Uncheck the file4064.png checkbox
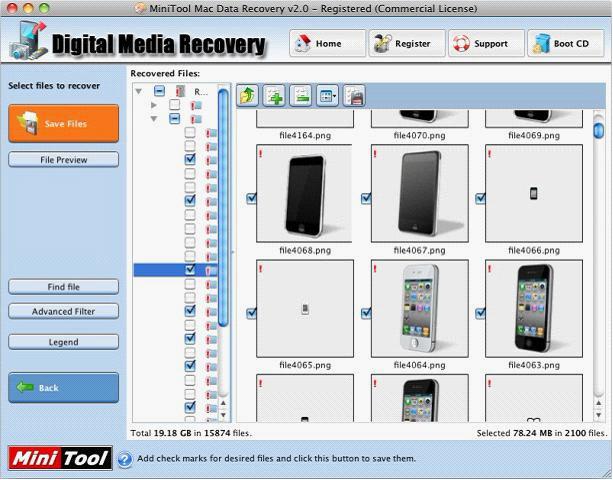 pos(366,313)
